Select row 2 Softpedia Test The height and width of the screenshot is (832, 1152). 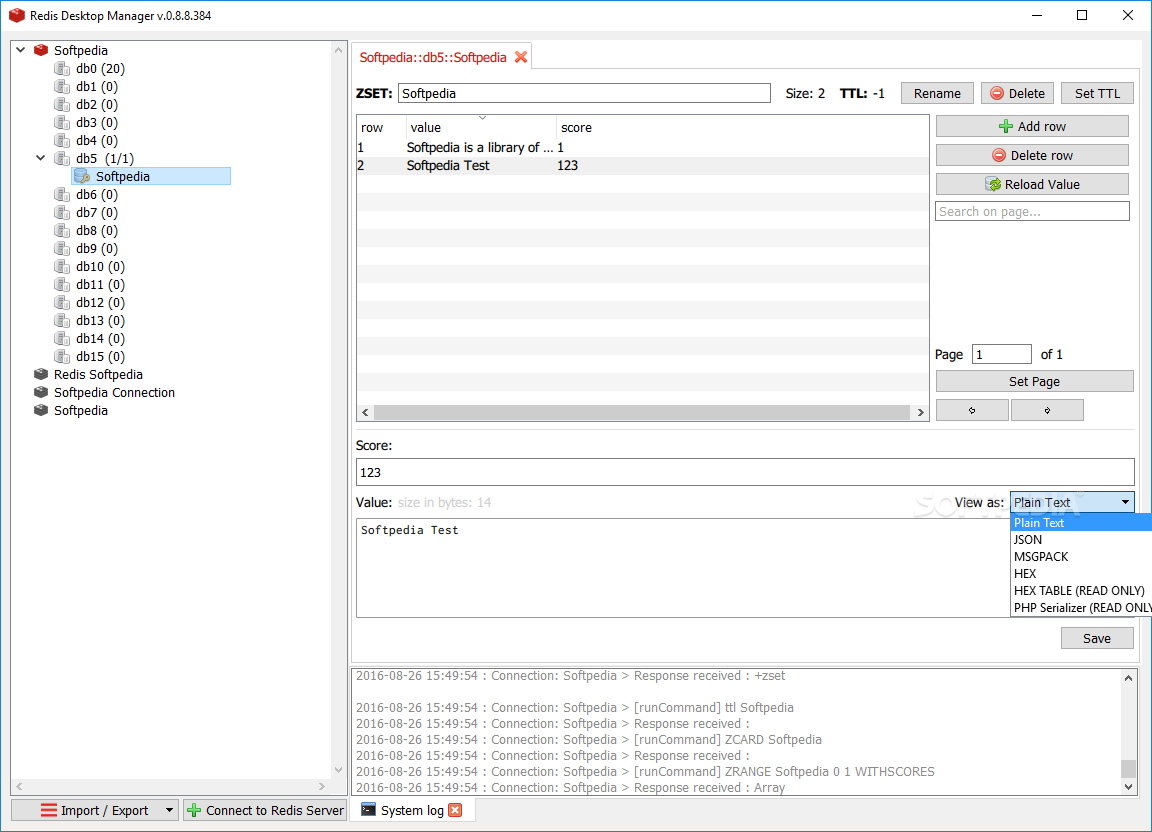[x=642, y=165]
